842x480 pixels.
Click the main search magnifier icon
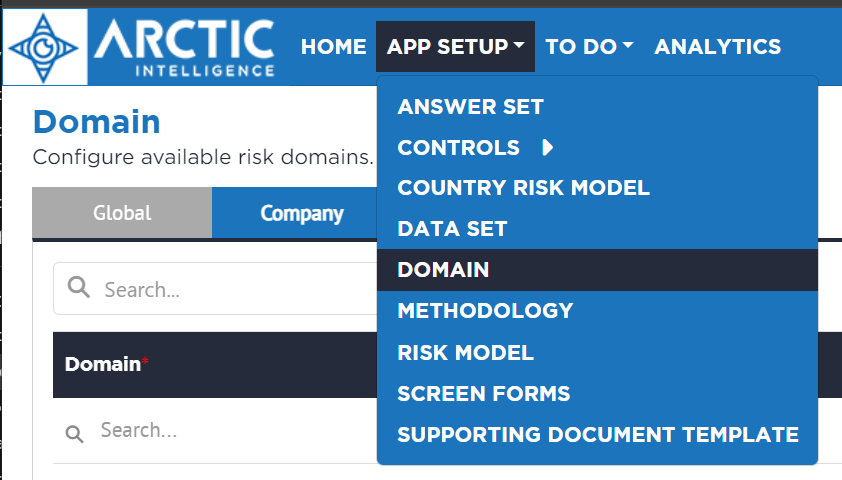tap(78, 287)
